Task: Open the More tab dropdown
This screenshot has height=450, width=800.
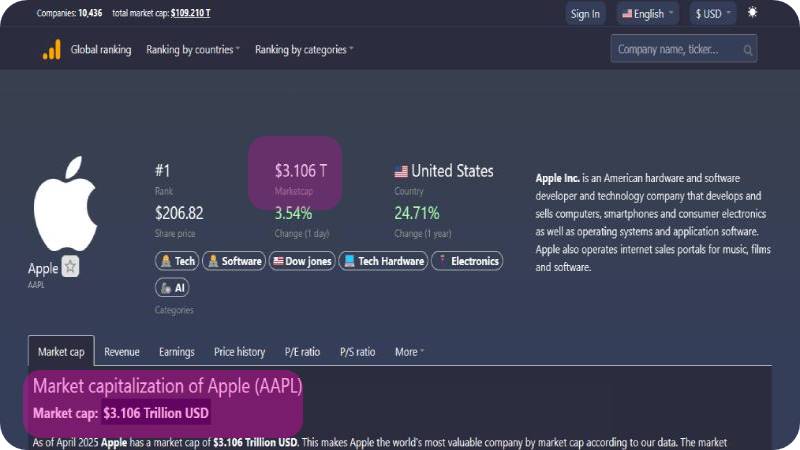Action: (409, 352)
